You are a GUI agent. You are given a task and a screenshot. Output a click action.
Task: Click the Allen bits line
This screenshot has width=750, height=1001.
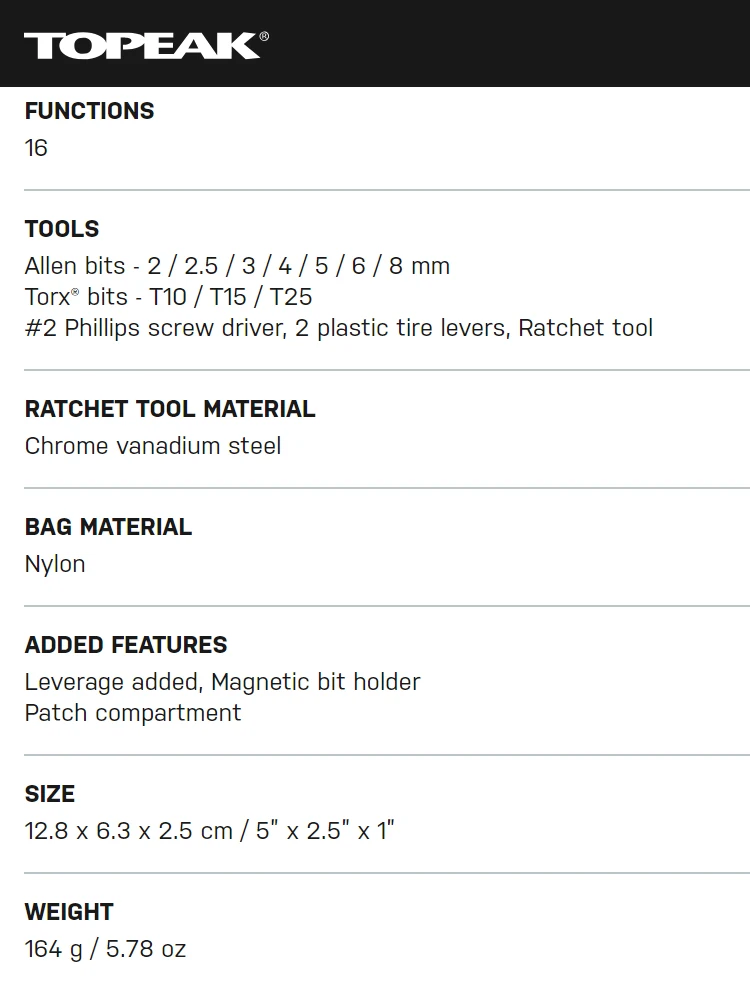237,266
